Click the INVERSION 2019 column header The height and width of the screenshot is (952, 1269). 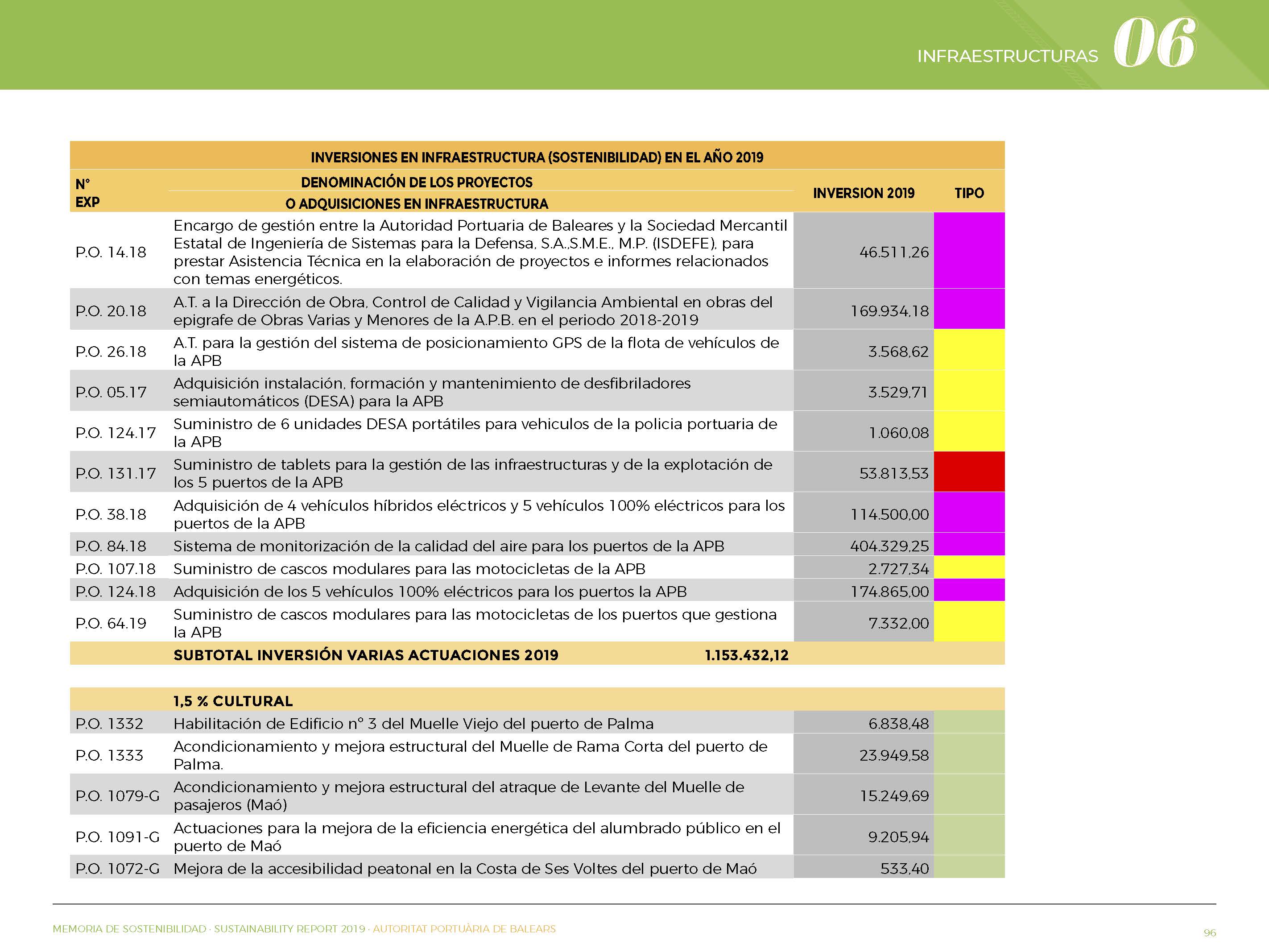[864, 193]
